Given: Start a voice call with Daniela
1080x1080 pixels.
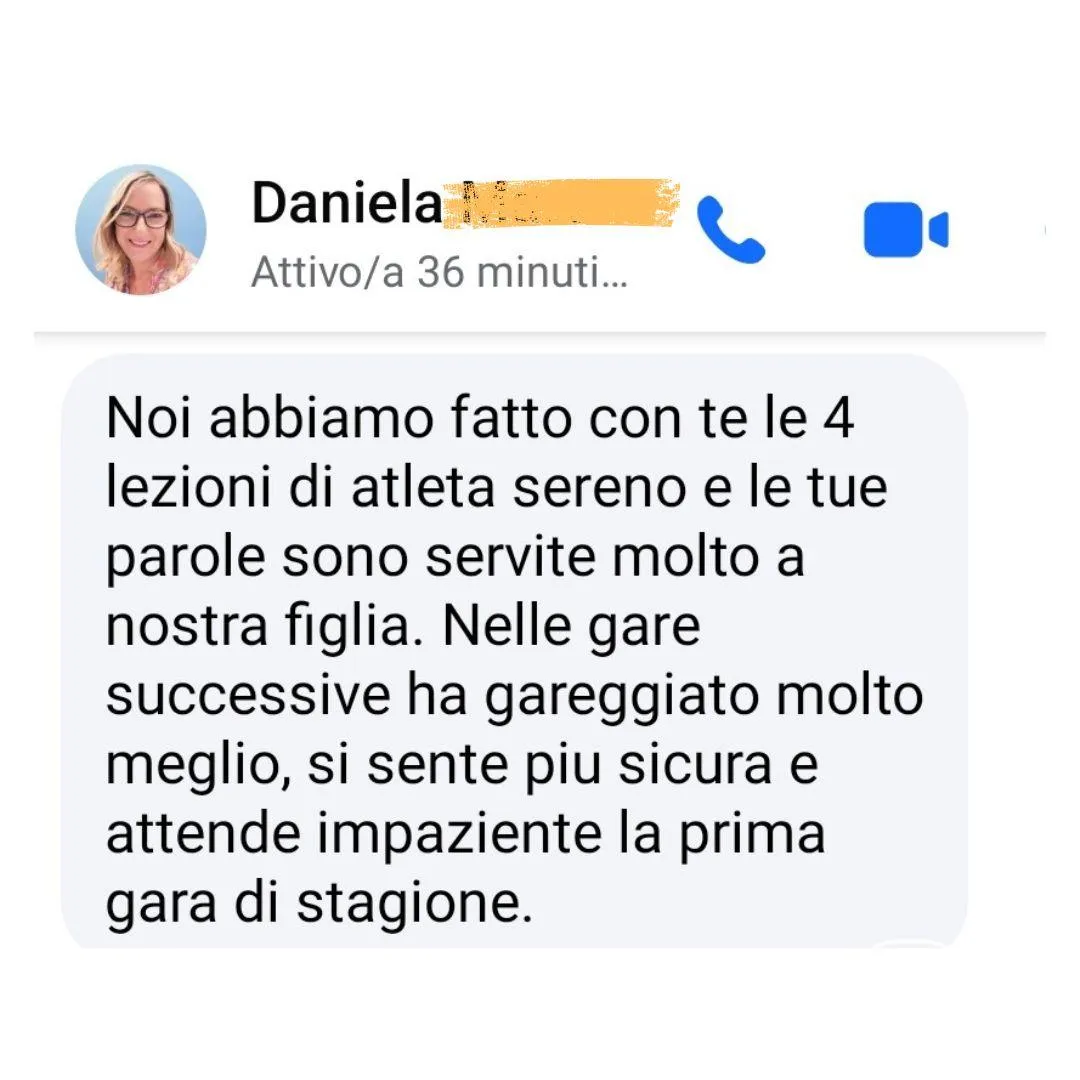Looking at the screenshot, I should click(731, 229).
